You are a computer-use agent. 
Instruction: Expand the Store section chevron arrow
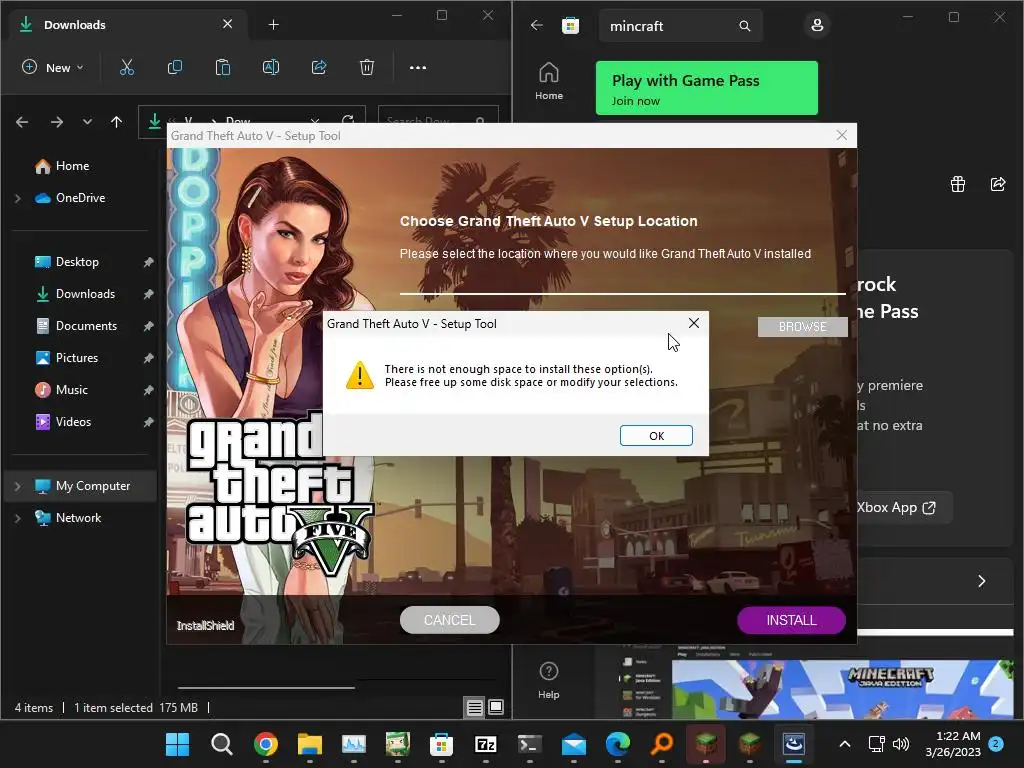(981, 581)
